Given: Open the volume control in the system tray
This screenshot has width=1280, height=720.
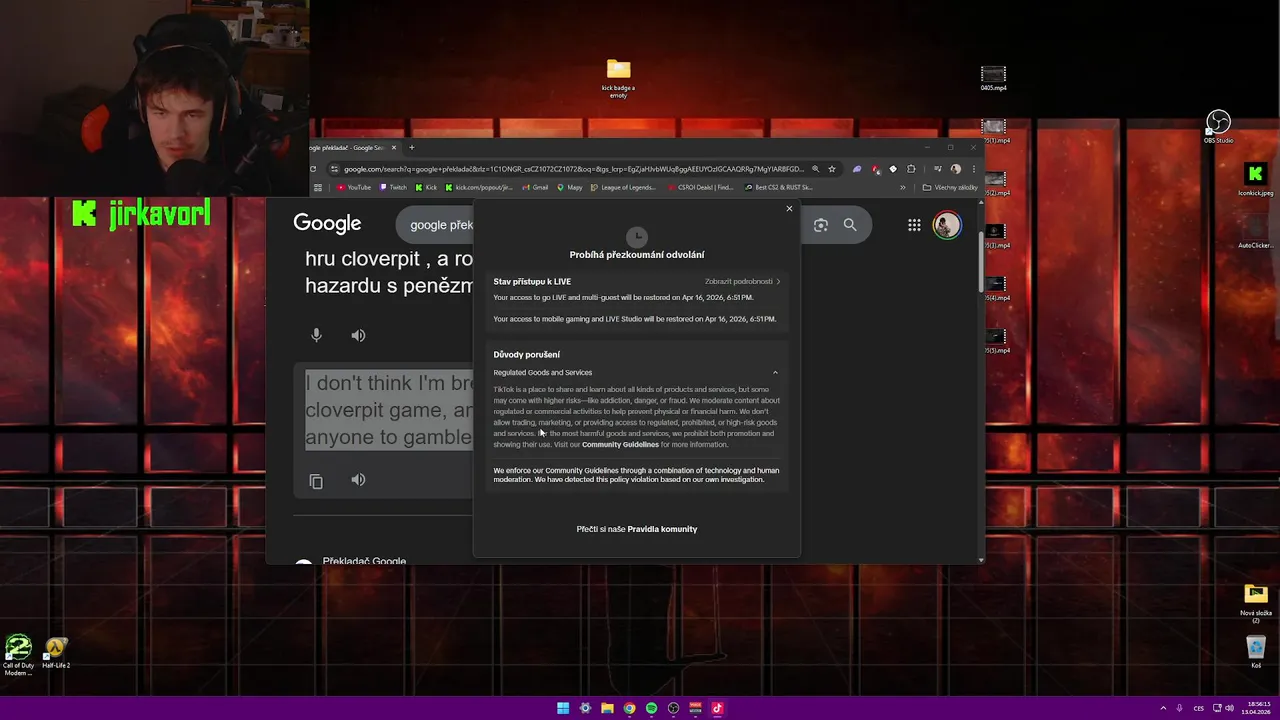Looking at the screenshot, I should 1229,708.
